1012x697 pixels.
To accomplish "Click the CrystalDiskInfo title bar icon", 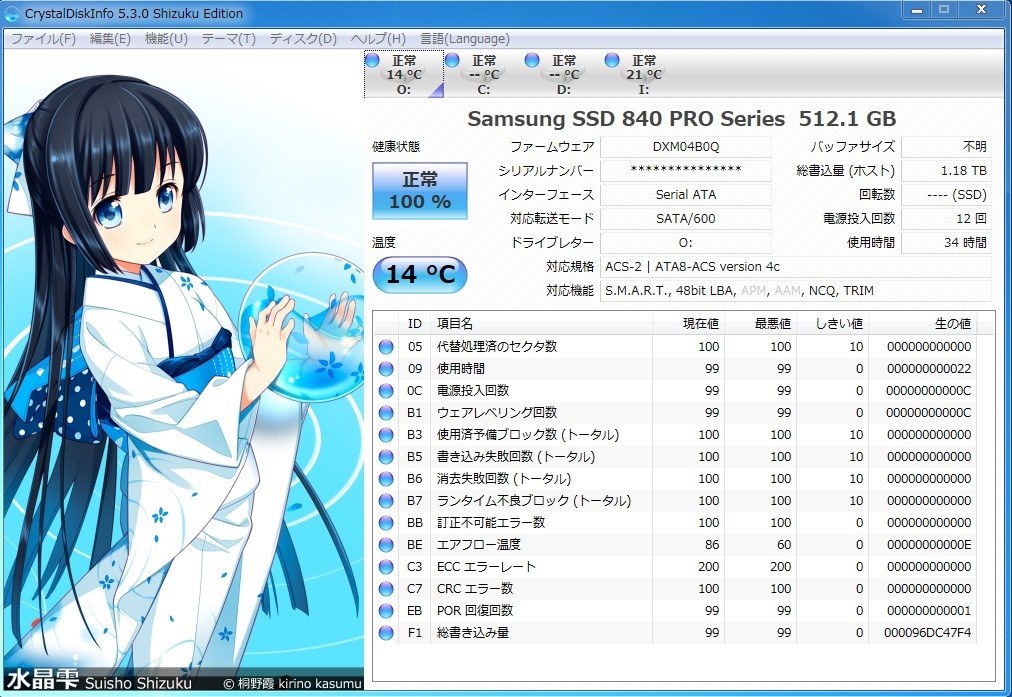I will [x=10, y=13].
